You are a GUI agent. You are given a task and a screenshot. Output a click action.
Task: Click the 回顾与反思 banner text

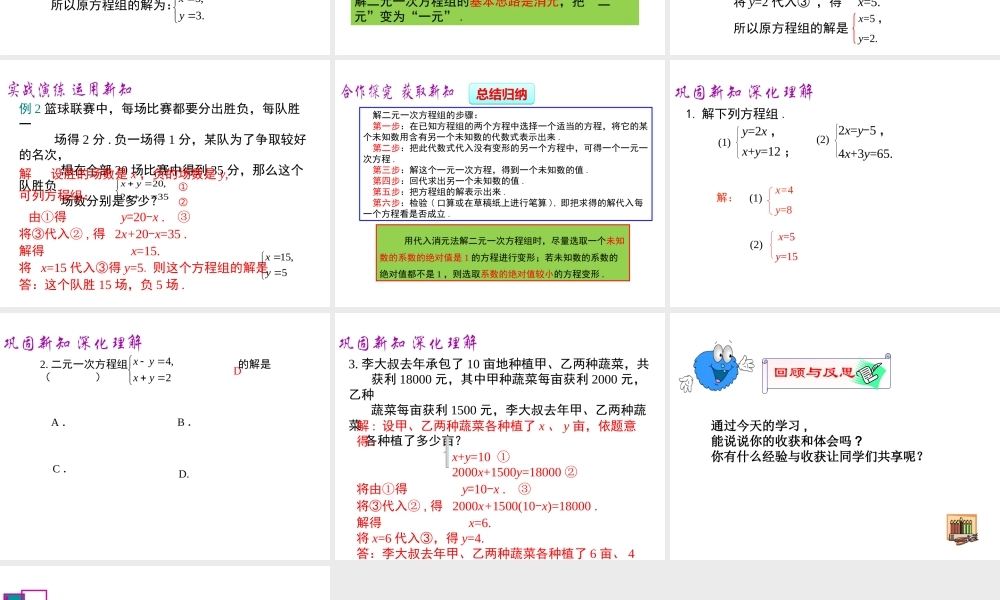814,372
